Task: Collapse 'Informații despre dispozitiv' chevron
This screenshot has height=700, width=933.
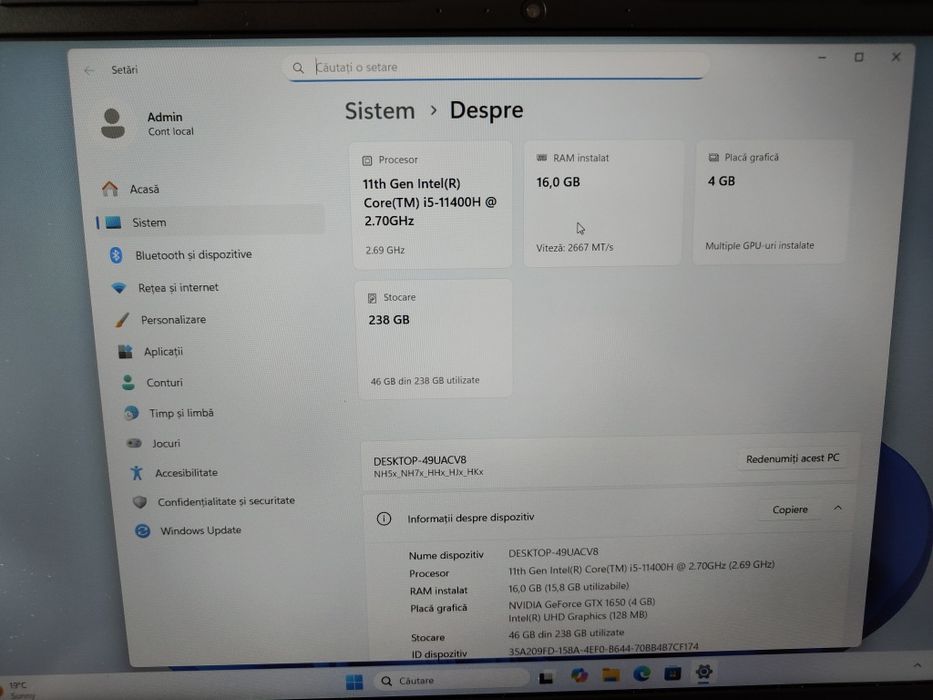Action: (x=838, y=508)
